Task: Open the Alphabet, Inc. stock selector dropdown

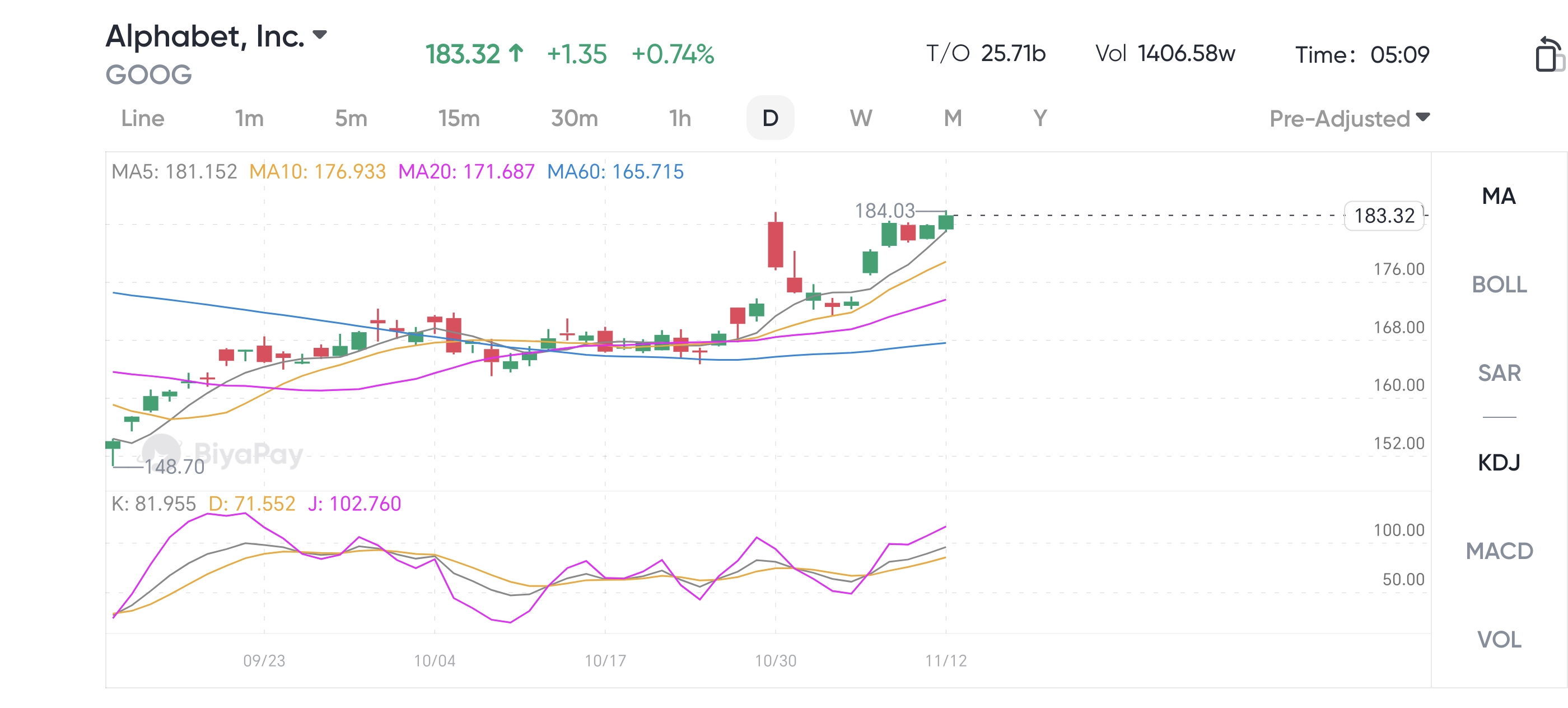Action: pos(217,36)
